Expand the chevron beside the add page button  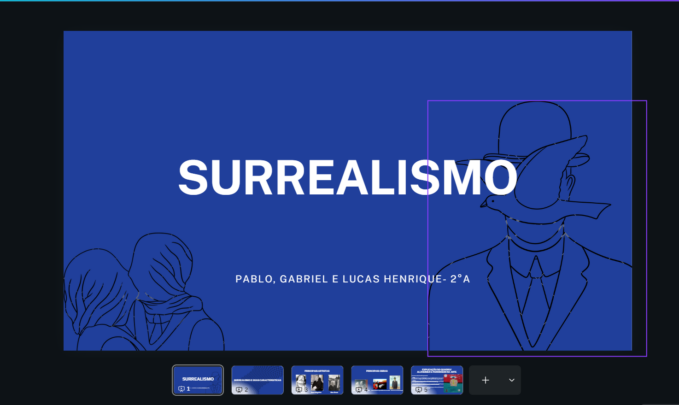(511, 380)
